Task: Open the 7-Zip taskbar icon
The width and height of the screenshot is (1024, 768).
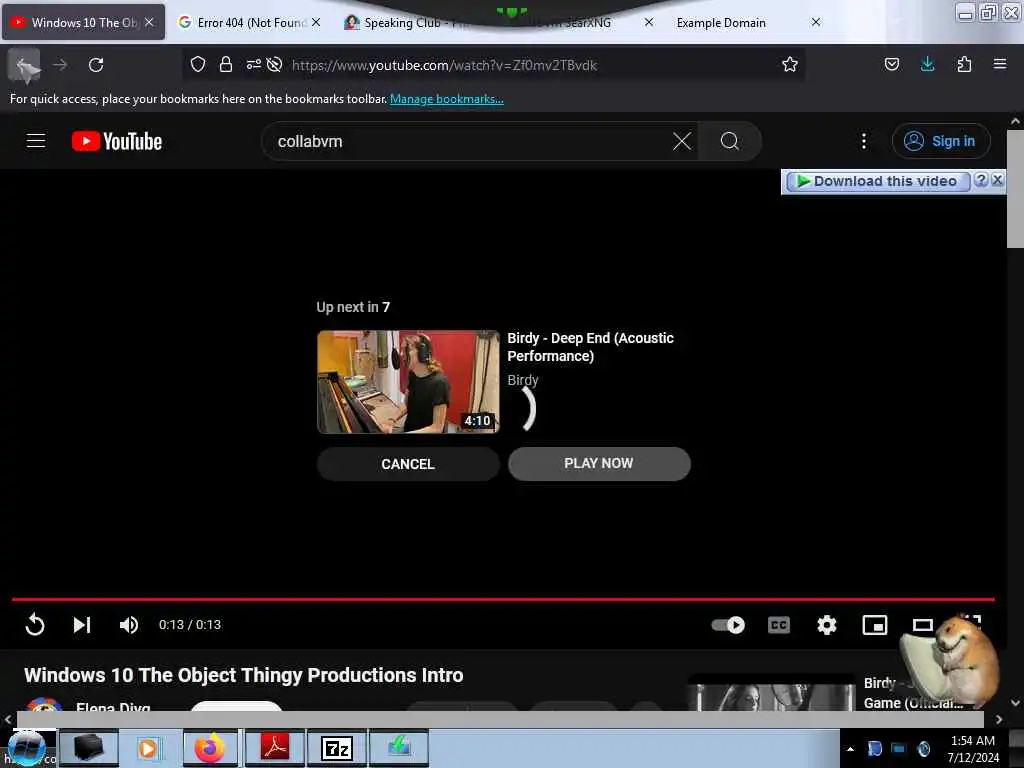Action: [337, 748]
